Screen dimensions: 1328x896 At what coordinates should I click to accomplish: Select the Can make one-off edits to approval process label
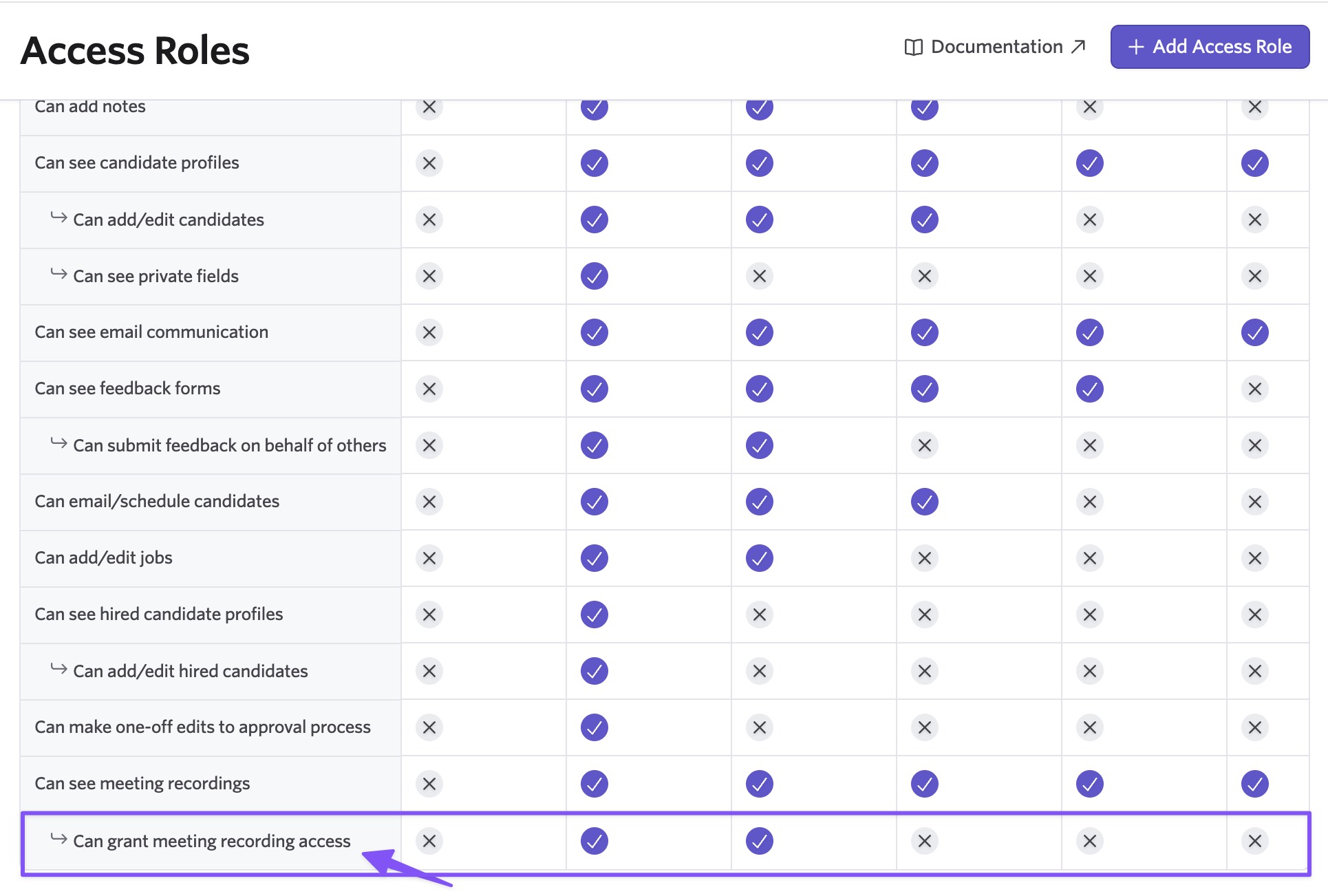pyautogui.click(x=203, y=727)
